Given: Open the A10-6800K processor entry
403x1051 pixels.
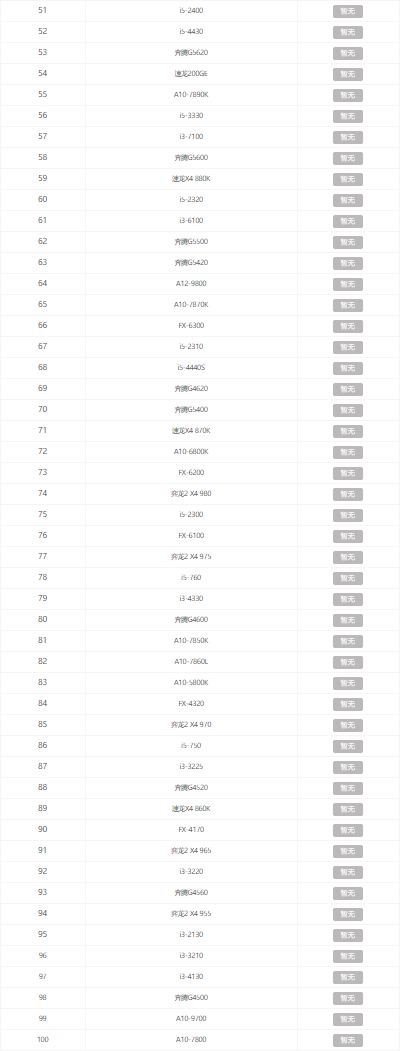Looking at the screenshot, I should (191, 451).
